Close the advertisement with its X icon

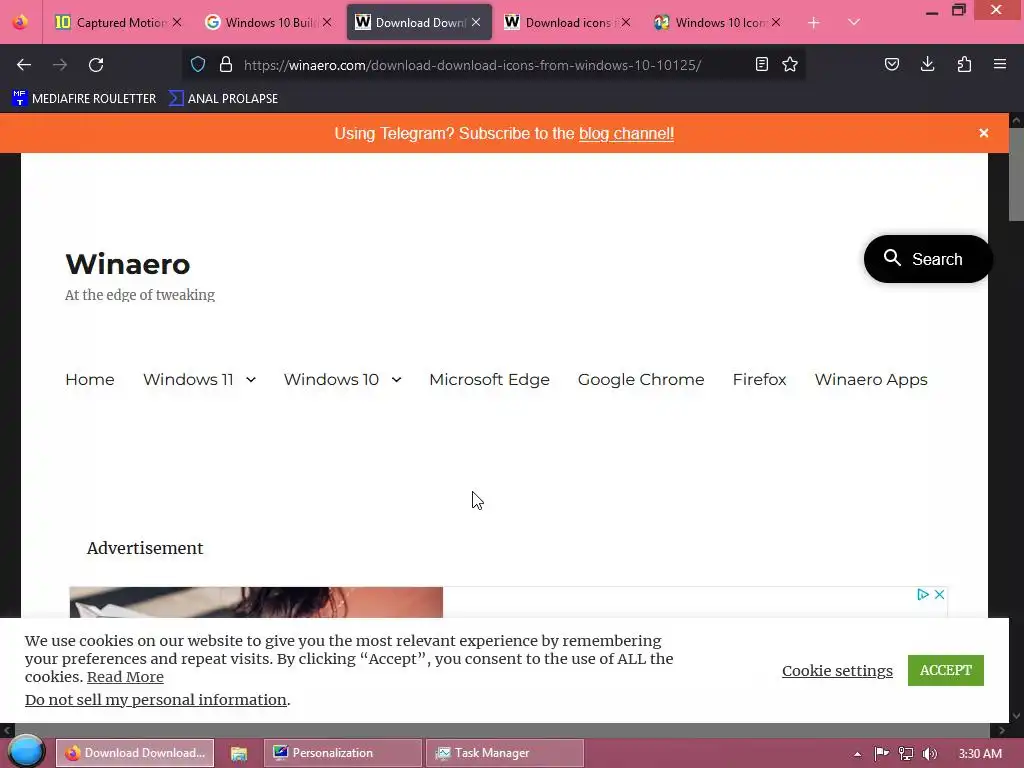coord(939,594)
